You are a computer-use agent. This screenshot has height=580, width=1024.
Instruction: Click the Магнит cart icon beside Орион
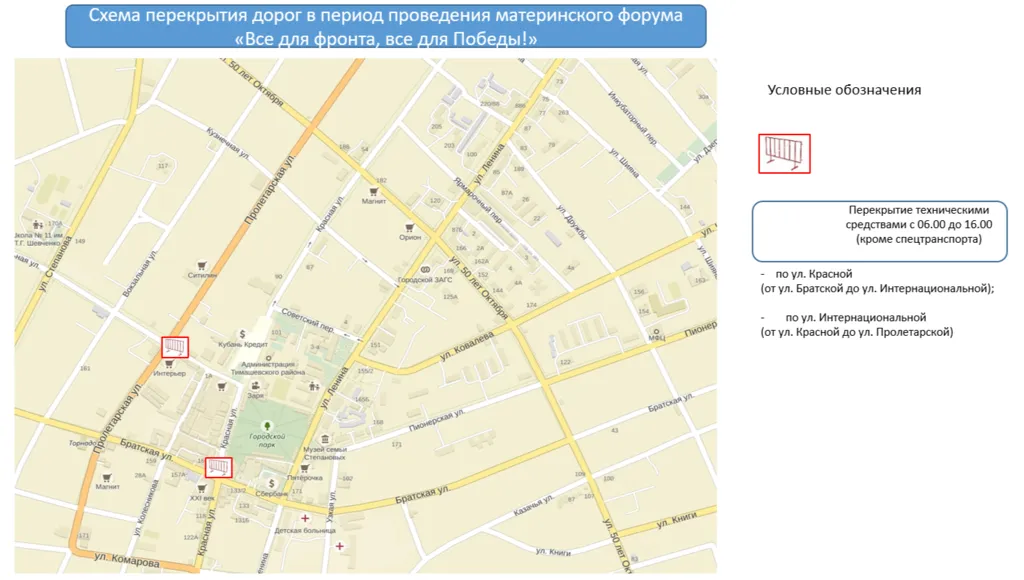pos(374,191)
